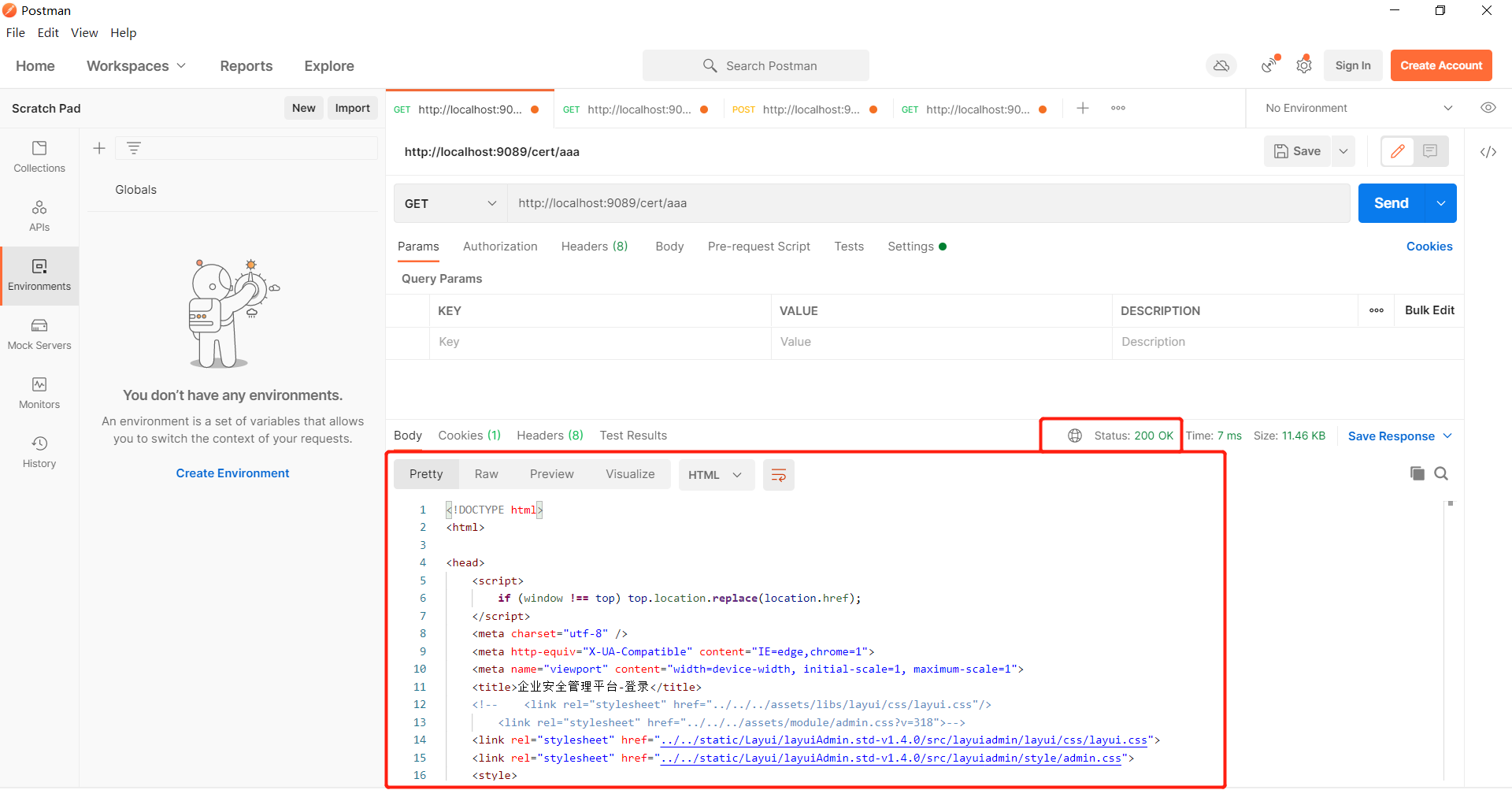Click Create Environment link
Screen dimensions: 1512x790
coord(232,473)
